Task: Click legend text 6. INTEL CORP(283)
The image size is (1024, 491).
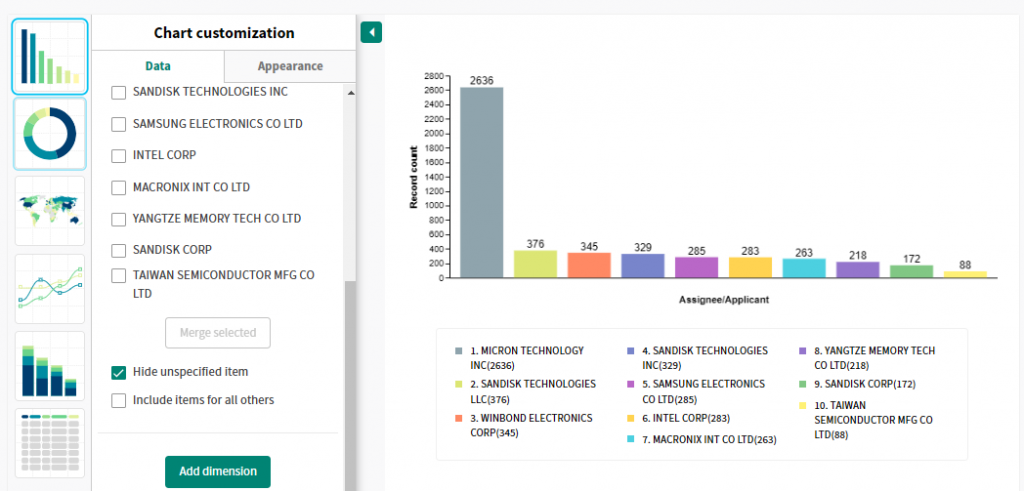Action: pos(686,419)
